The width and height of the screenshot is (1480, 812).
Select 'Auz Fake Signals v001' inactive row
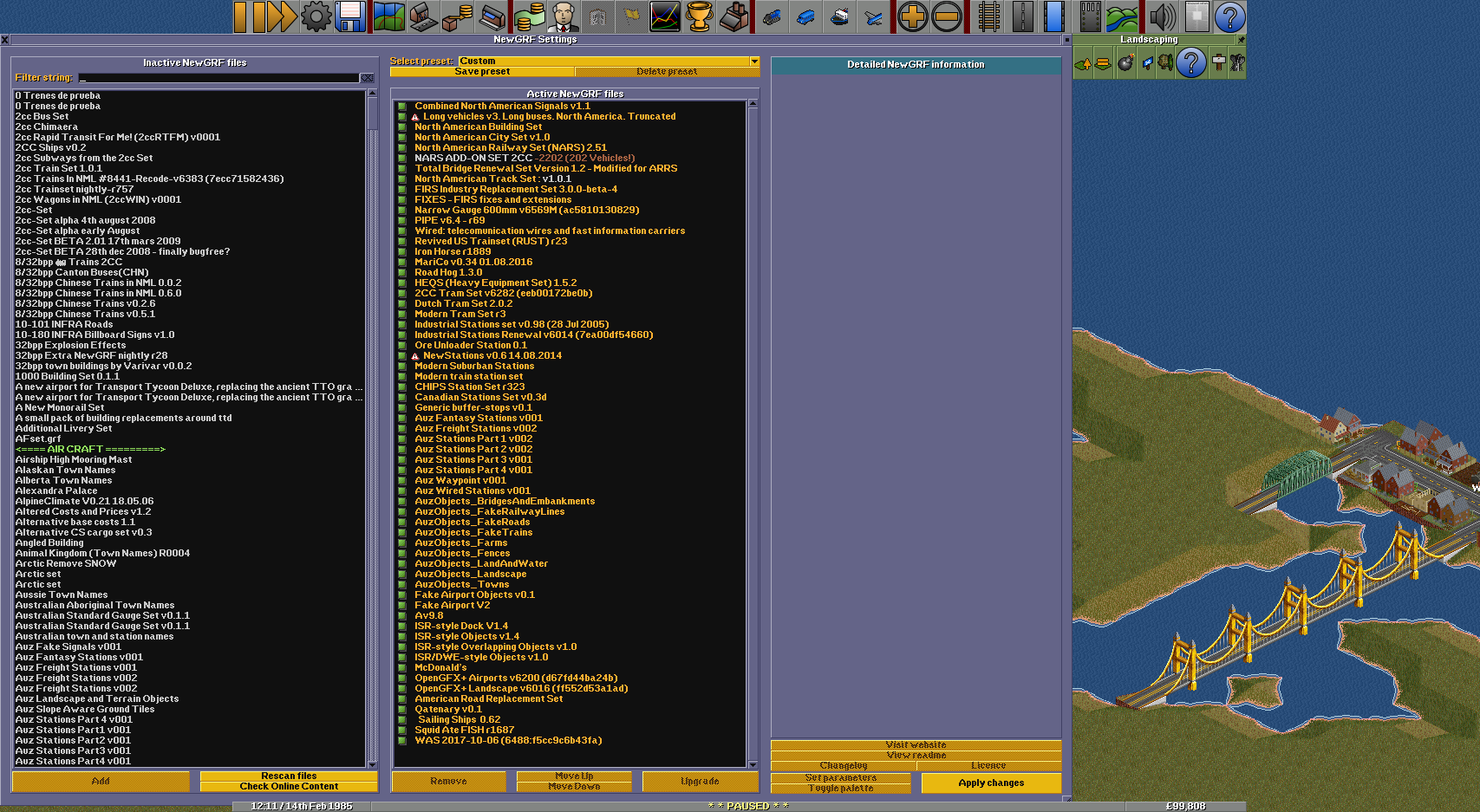(190, 646)
